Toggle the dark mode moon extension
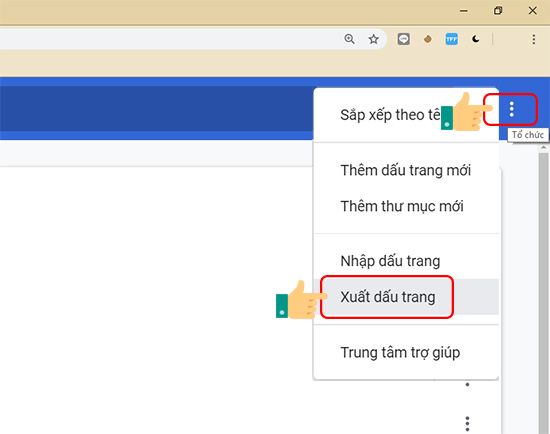The height and width of the screenshot is (434, 550). (x=476, y=39)
